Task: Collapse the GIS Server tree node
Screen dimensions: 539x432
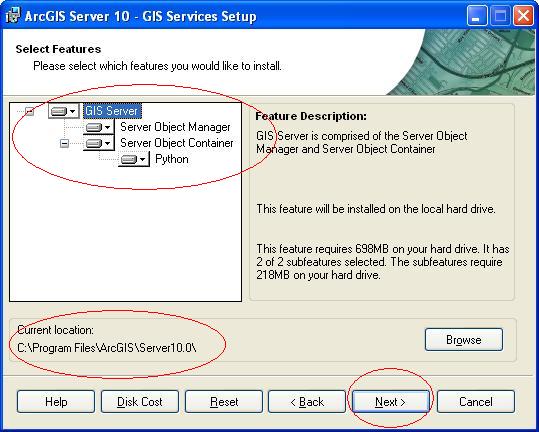Action: 30,111
